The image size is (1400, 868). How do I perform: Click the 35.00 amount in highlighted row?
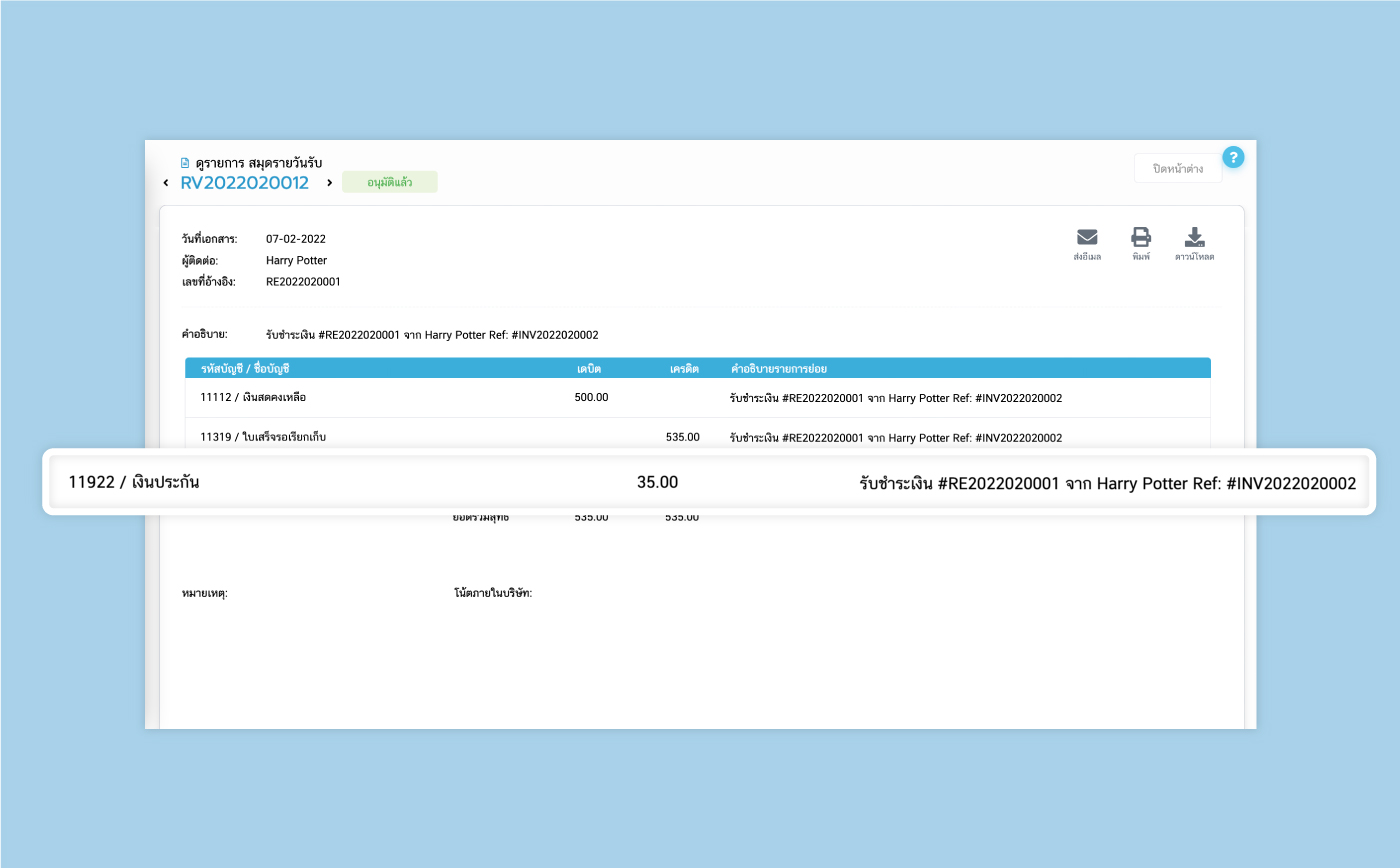pos(657,482)
